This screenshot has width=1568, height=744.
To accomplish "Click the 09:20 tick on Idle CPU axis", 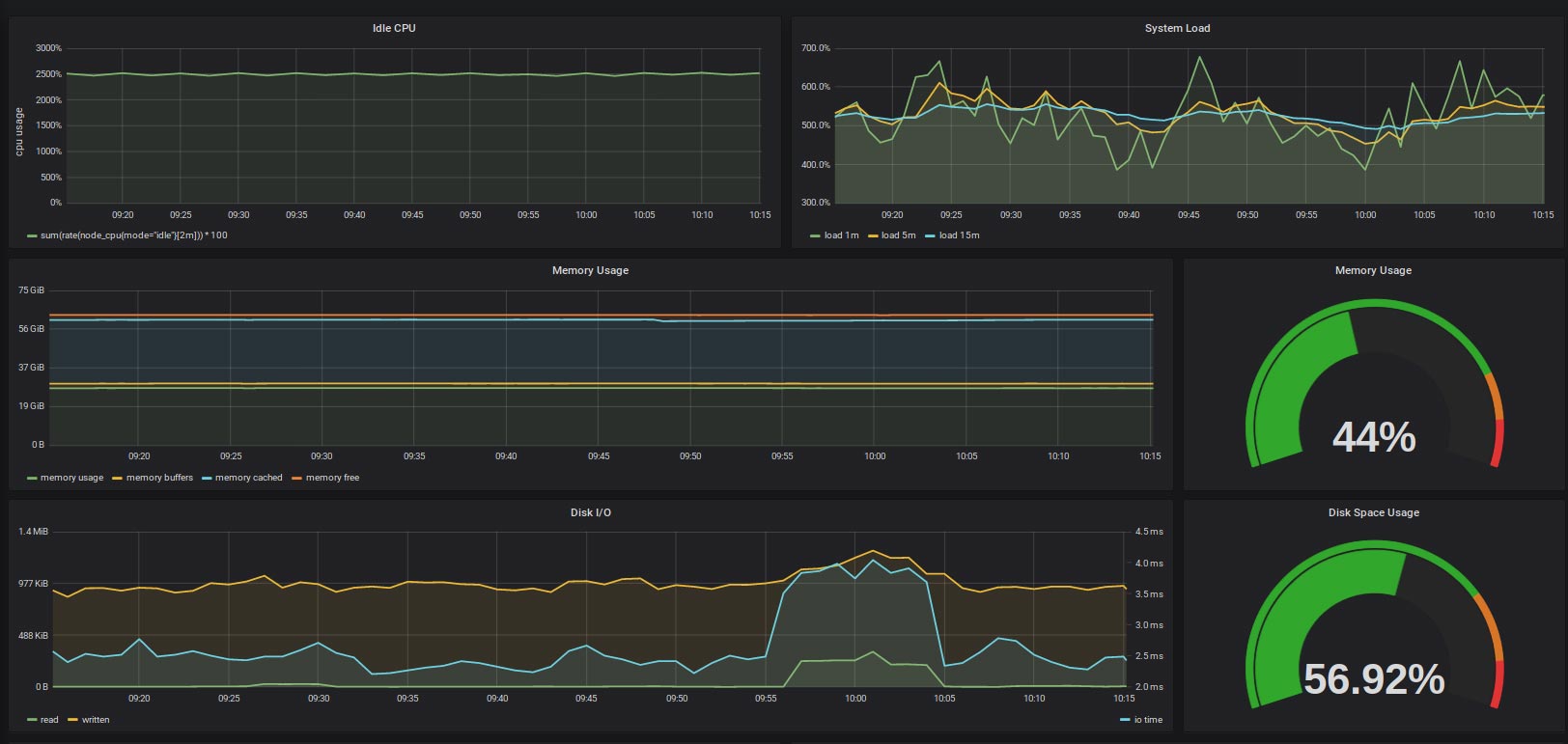I will pos(123,215).
